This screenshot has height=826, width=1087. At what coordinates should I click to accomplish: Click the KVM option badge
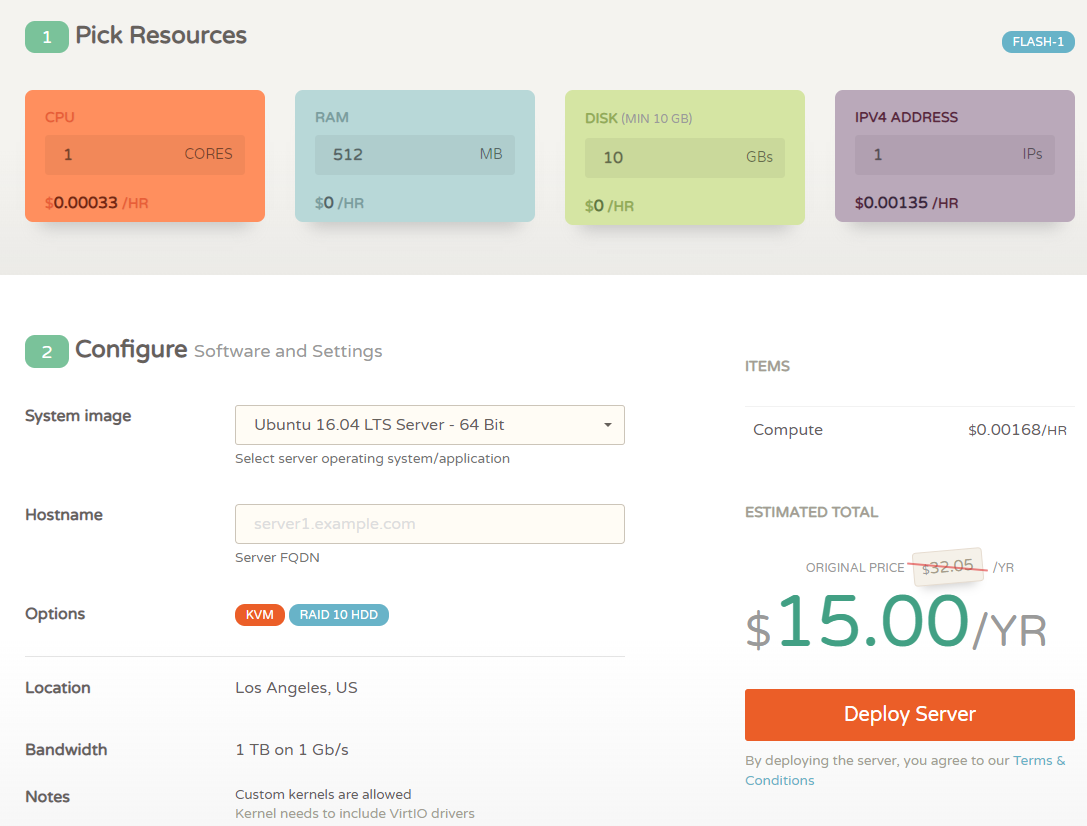(x=260, y=615)
